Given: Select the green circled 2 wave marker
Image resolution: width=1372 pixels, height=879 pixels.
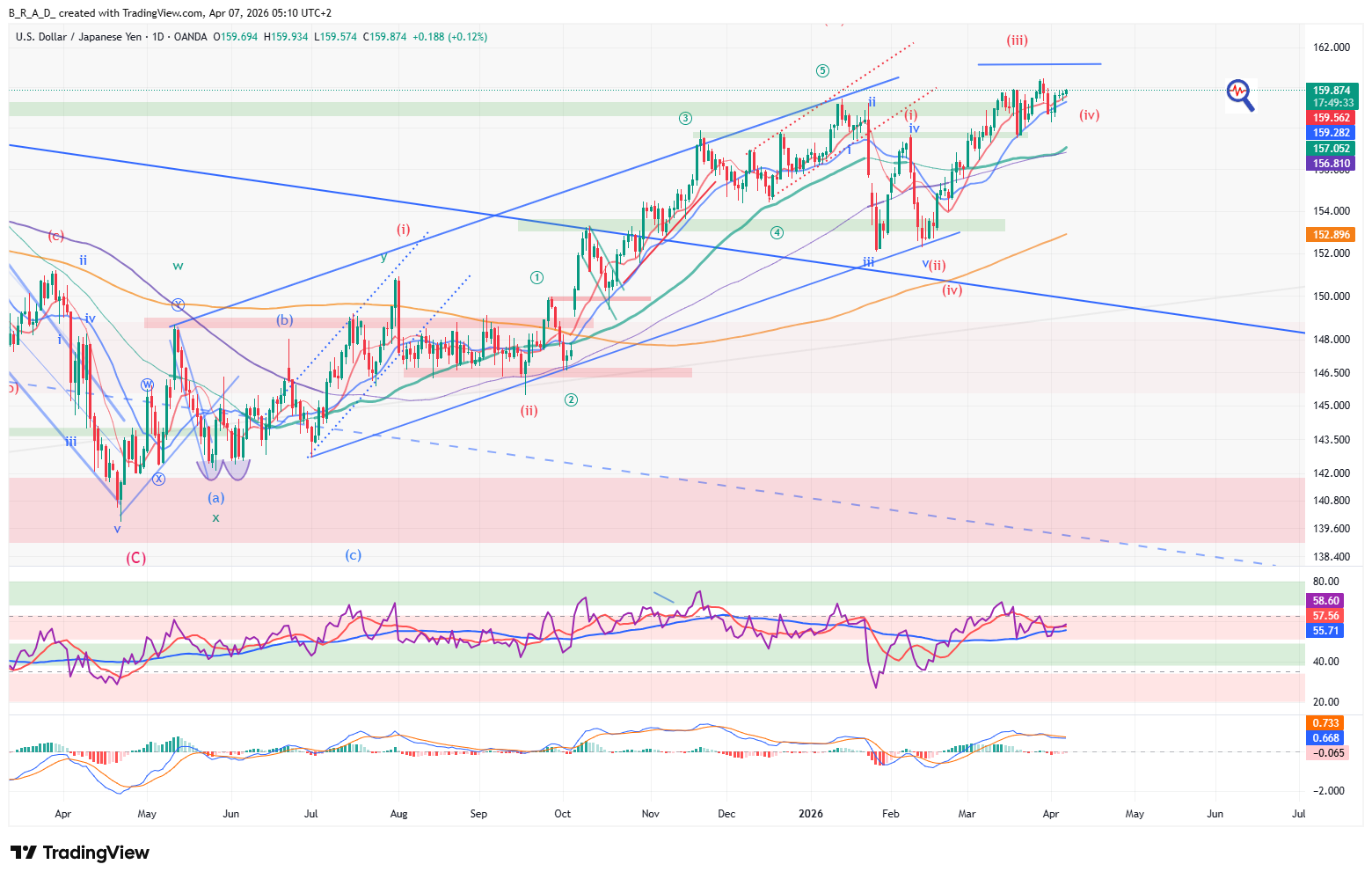Looking at the screenshot, I should coord(571,400).
